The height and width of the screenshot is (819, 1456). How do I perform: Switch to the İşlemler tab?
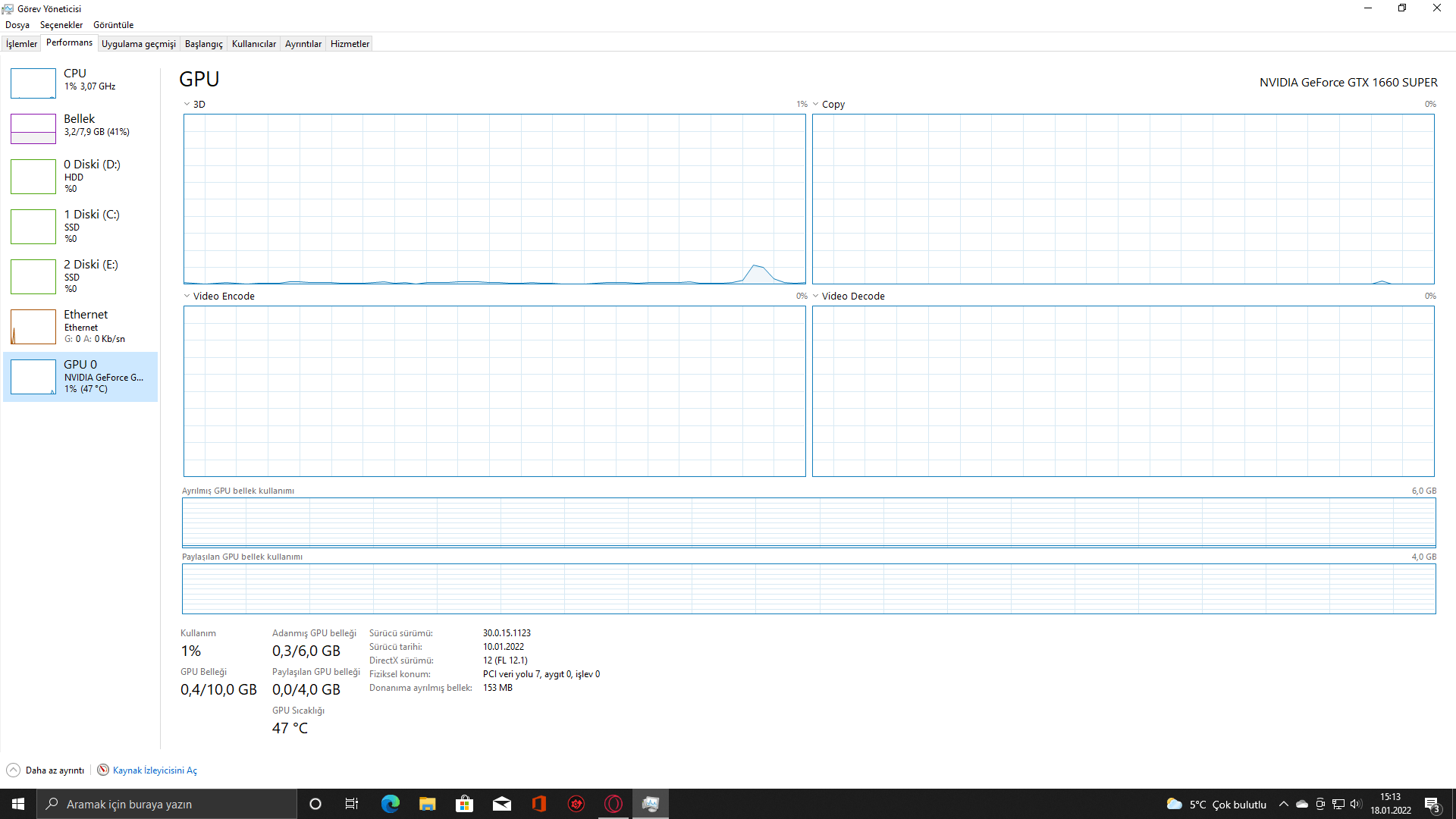click(x=21, y=44)
